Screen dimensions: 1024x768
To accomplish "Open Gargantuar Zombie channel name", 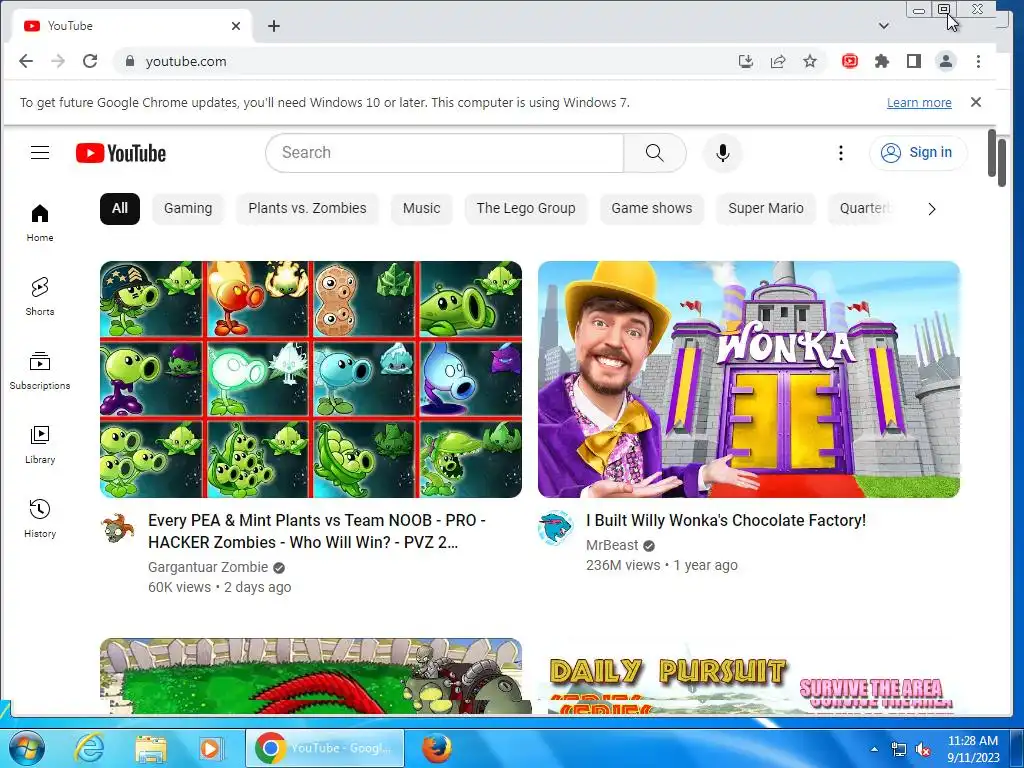I will pyautogui.click(x=208, y=567).
